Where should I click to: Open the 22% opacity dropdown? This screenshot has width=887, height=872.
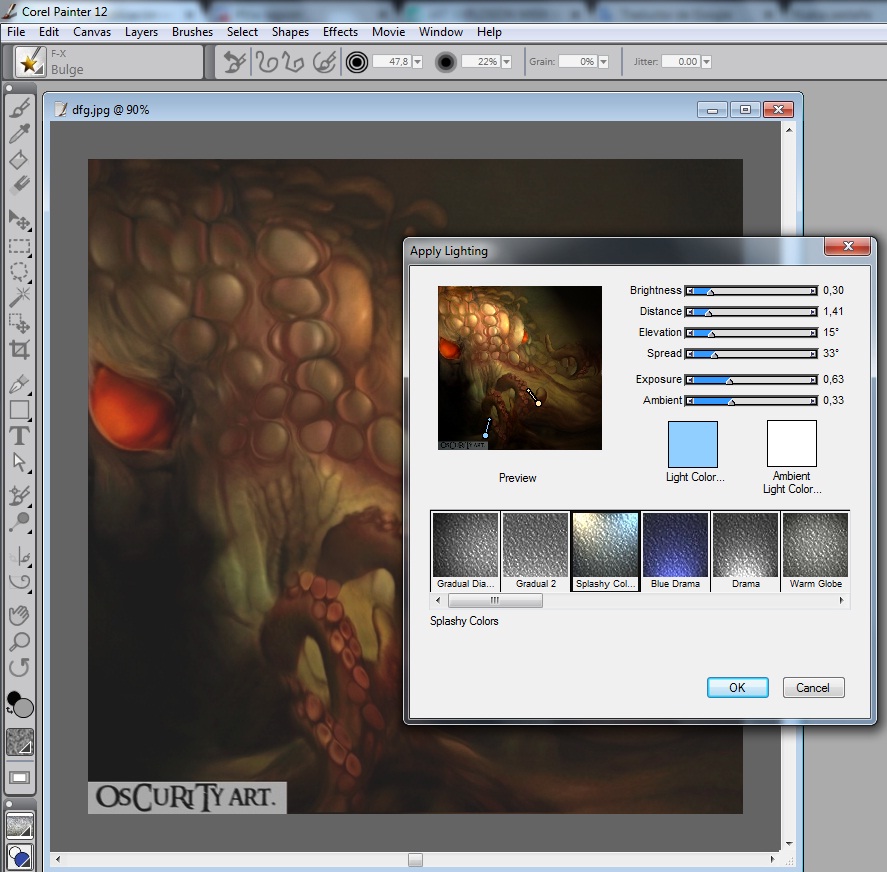pos(506,62)
